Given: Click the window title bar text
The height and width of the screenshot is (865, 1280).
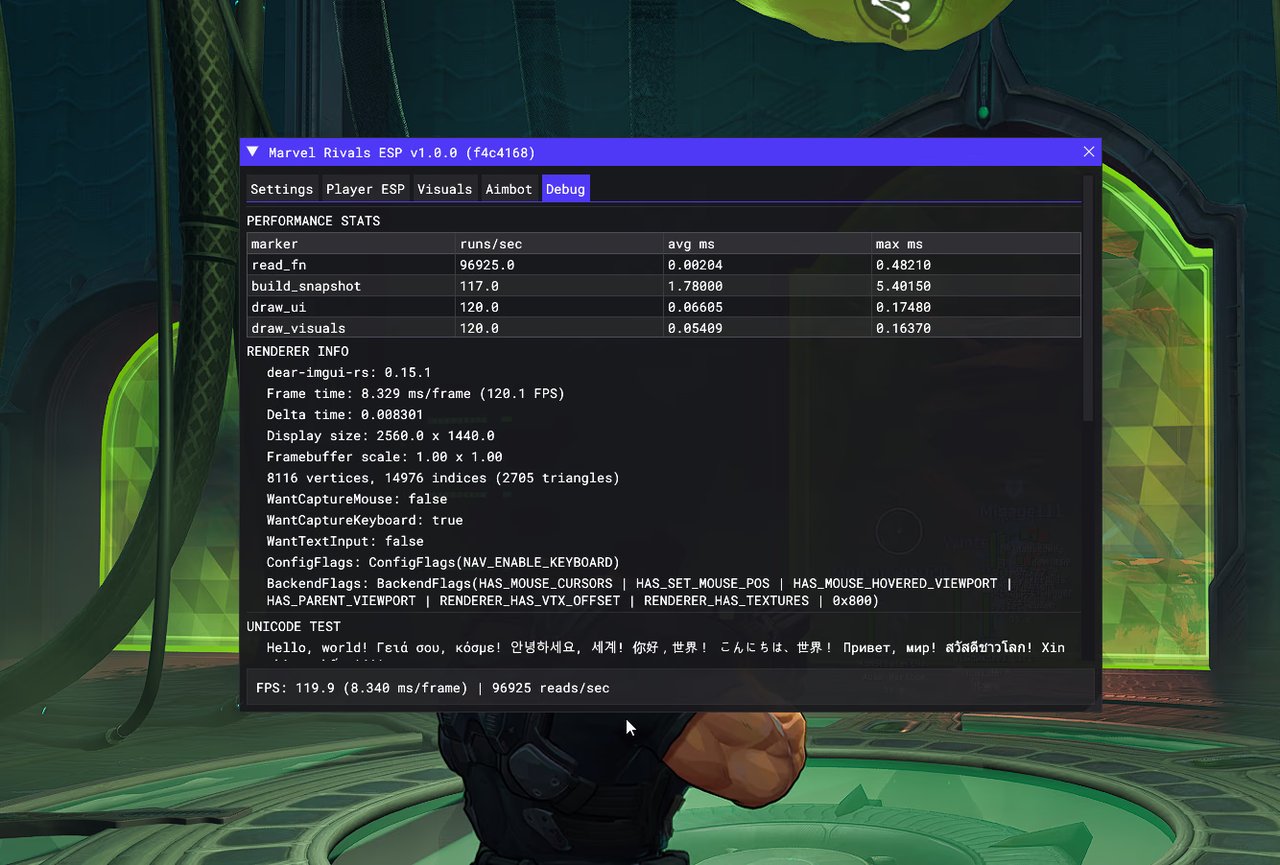Looking at the screenshot, I should click(x=402, y=153).
